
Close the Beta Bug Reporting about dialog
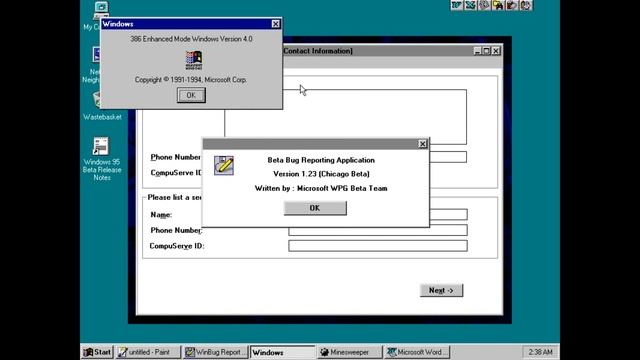(422, 144)
